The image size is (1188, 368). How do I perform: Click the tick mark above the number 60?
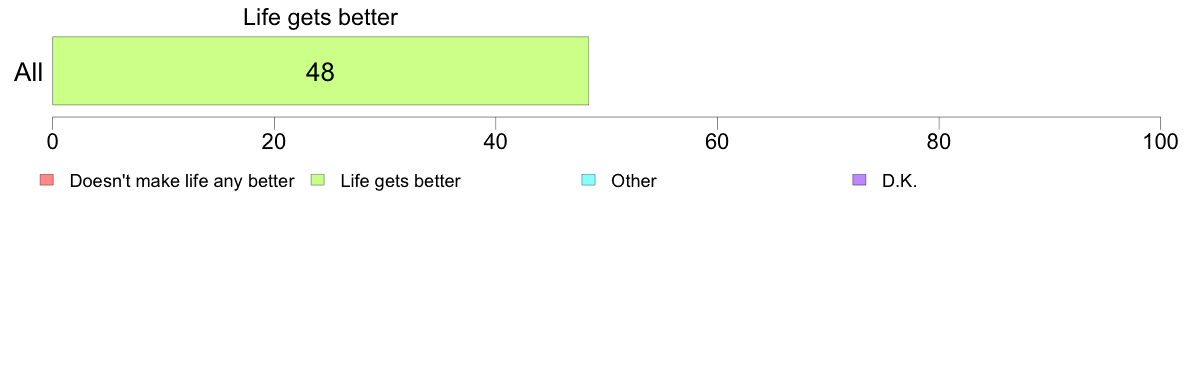717,122
